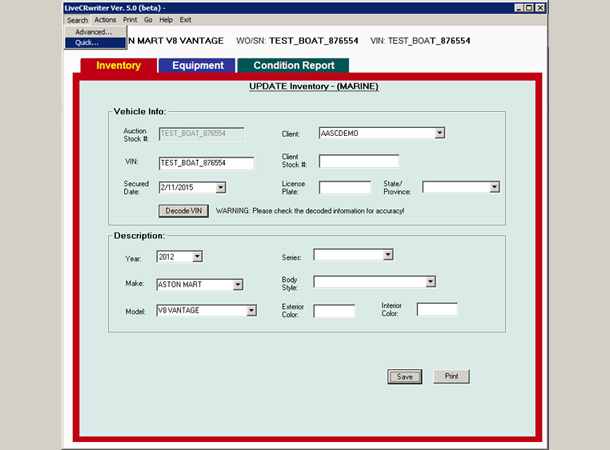
Task: Click the Description: group label
Action: click(x=139, y=236)
